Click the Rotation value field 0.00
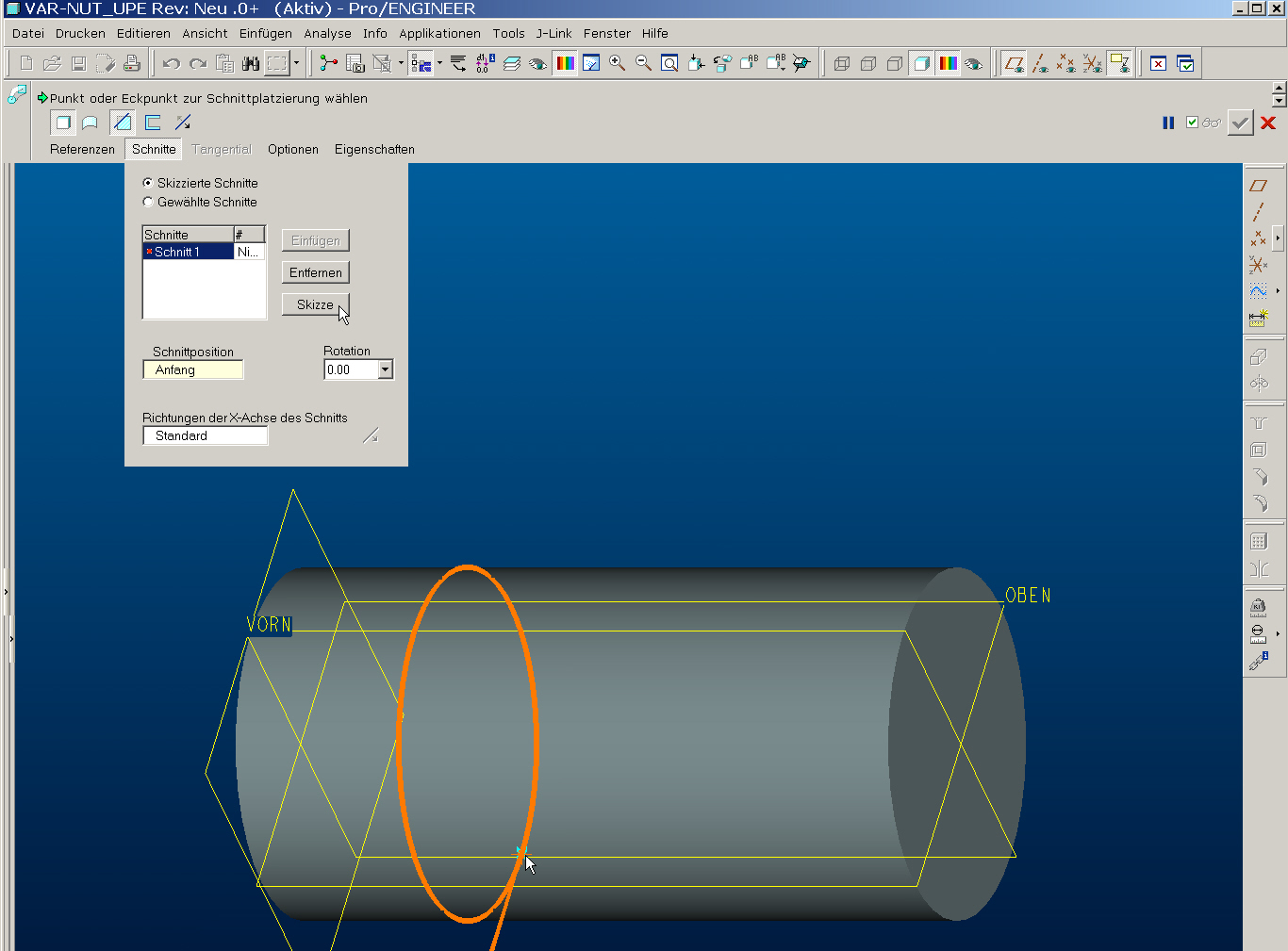 coord(351,369)
